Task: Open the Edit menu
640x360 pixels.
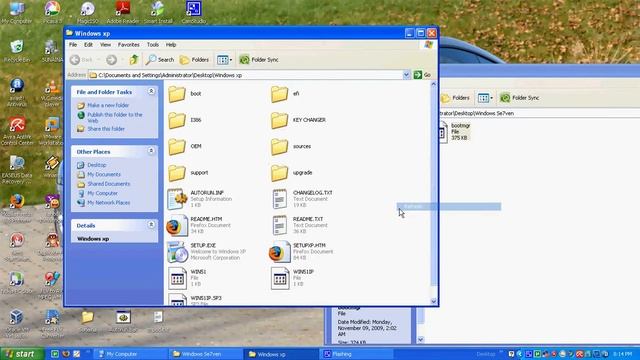Action: tap(88, 44)
